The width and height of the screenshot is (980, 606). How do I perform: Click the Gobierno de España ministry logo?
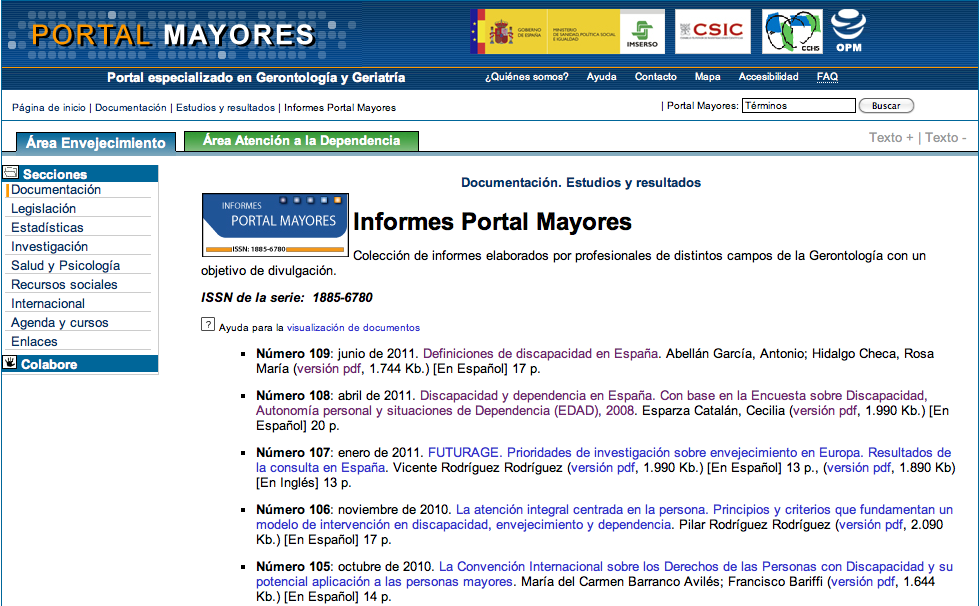pyautogui.click(x=545, y=31)
